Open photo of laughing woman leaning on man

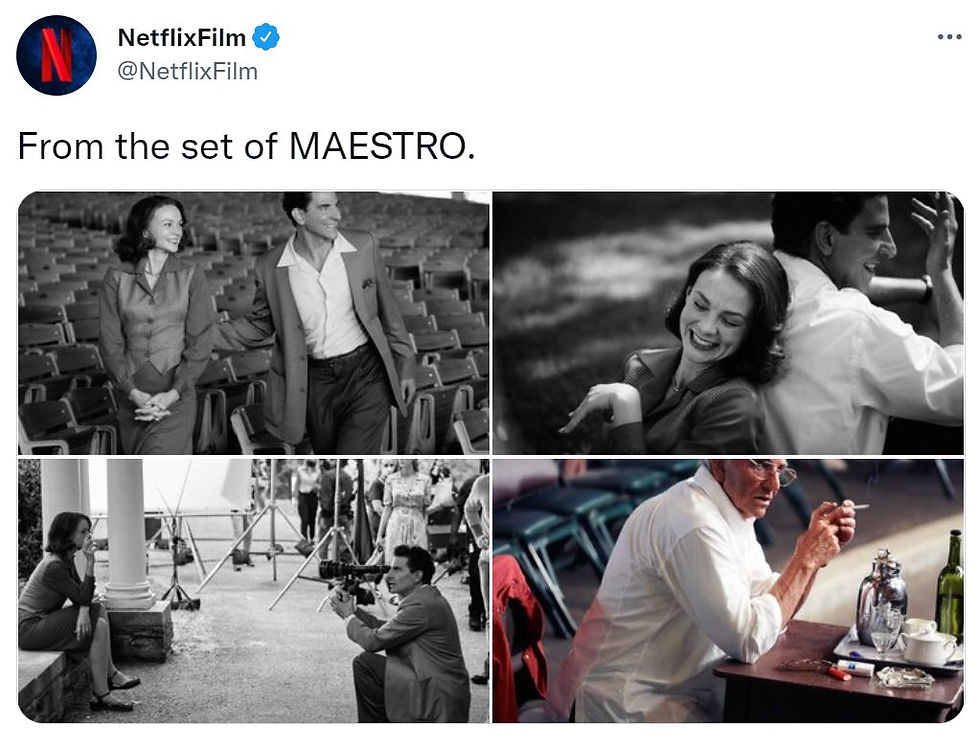[x=728, y=322]
